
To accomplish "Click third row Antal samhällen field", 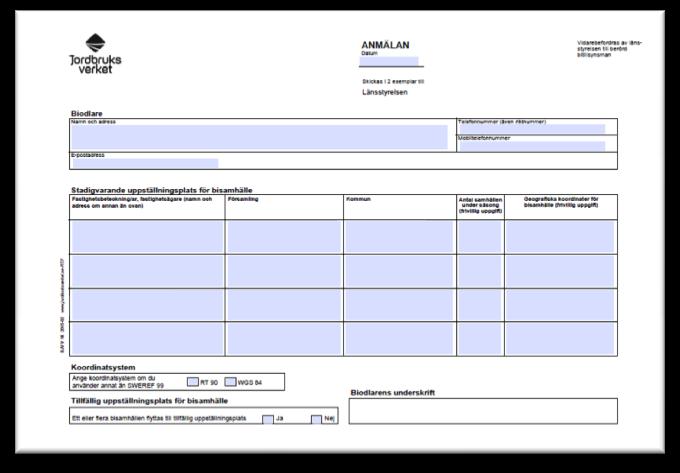I will point(480,305).
